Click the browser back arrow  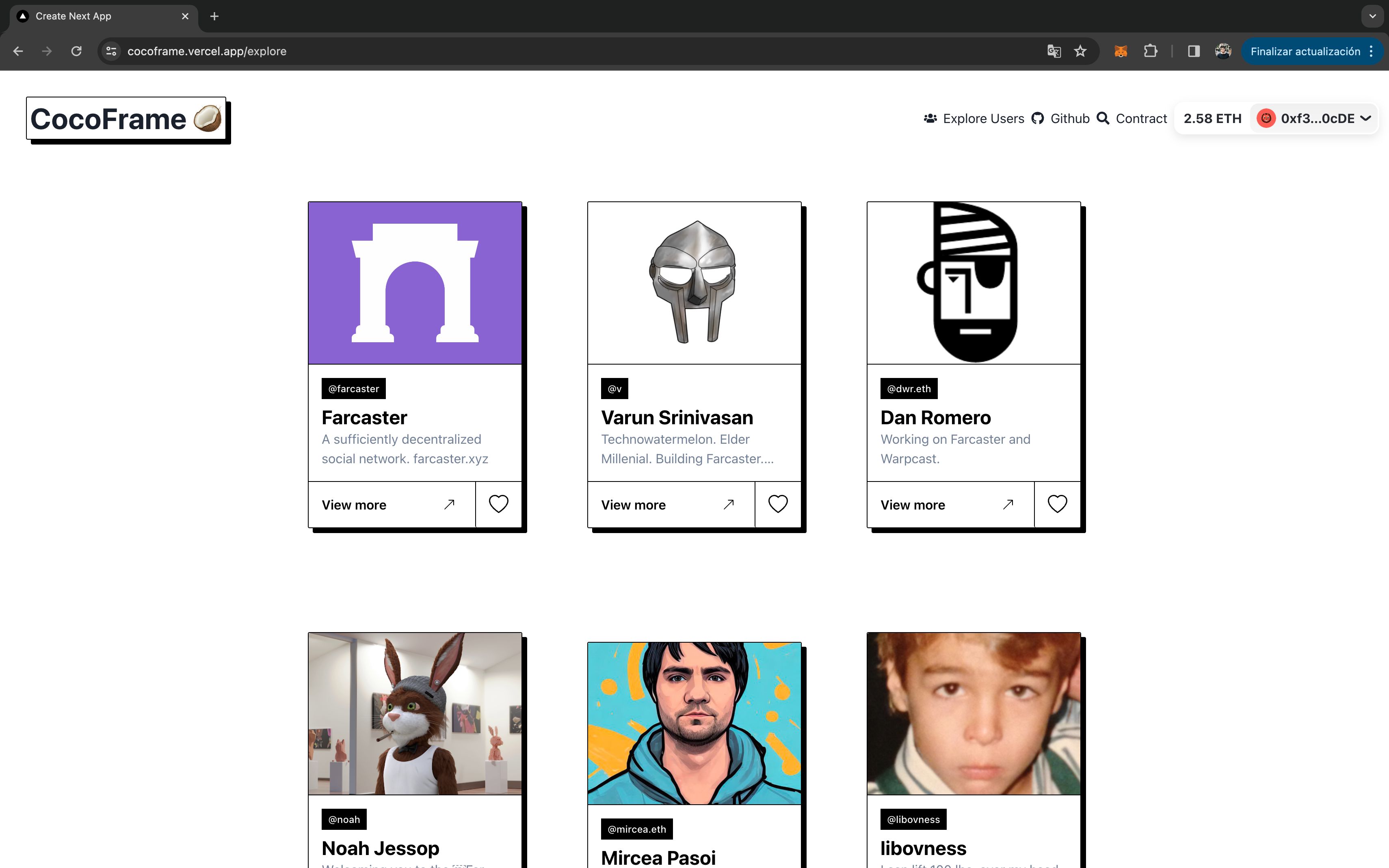pos(18,51)
